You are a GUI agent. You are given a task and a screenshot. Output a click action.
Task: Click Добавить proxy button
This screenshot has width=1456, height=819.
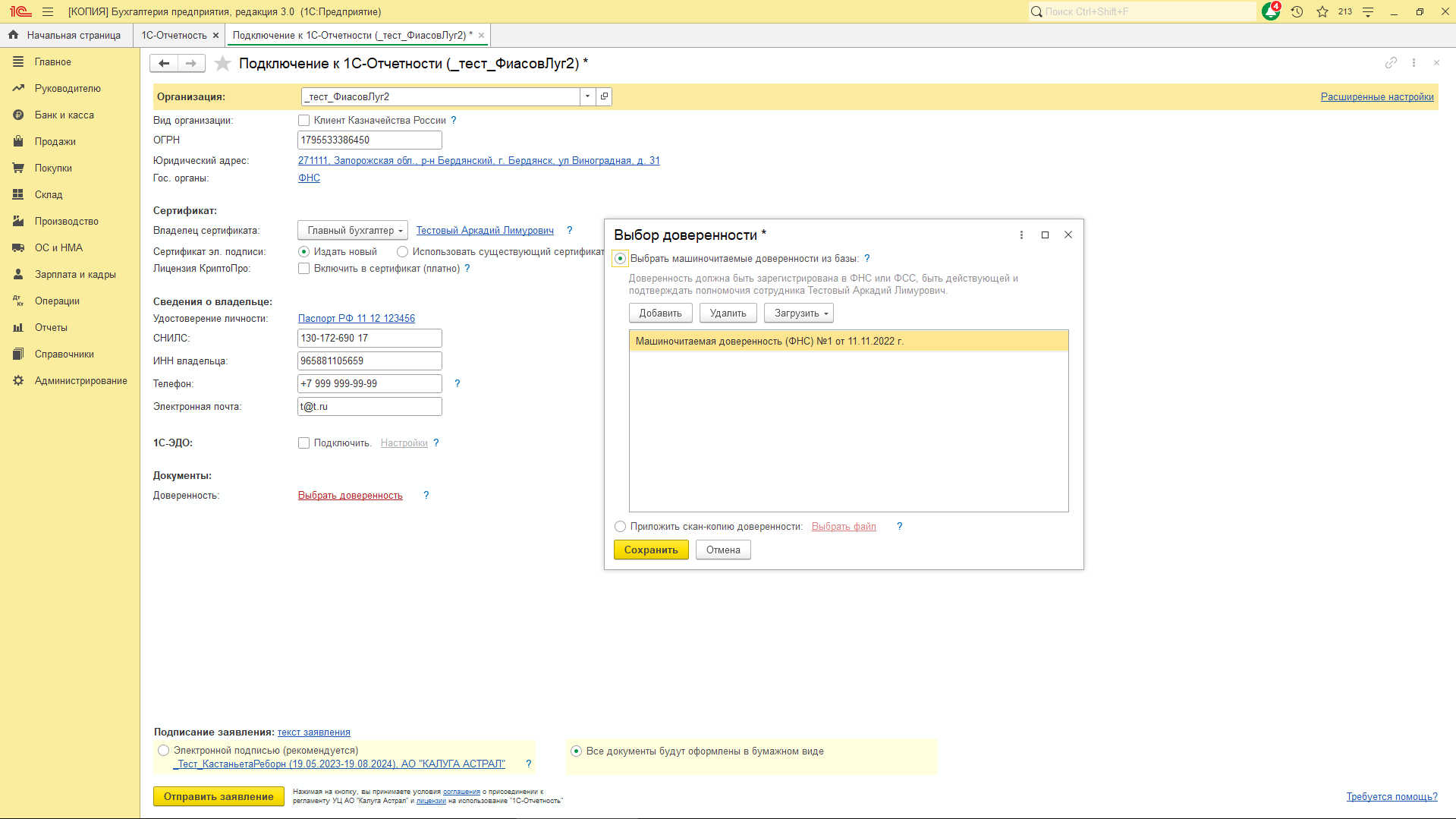pos(660,313)
